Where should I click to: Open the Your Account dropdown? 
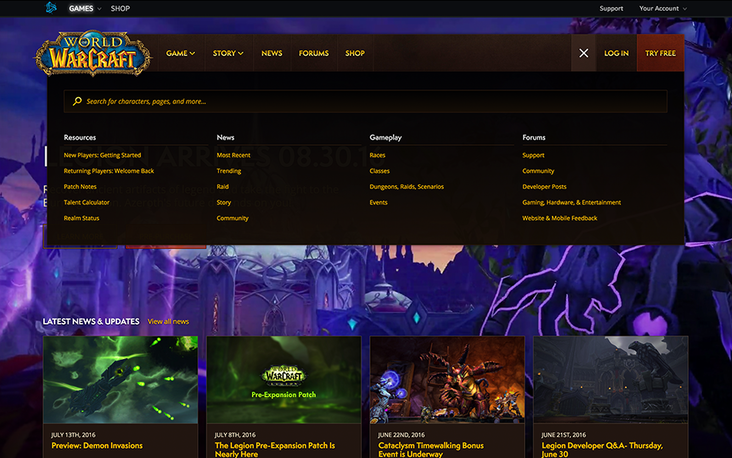tap(662, 8)
